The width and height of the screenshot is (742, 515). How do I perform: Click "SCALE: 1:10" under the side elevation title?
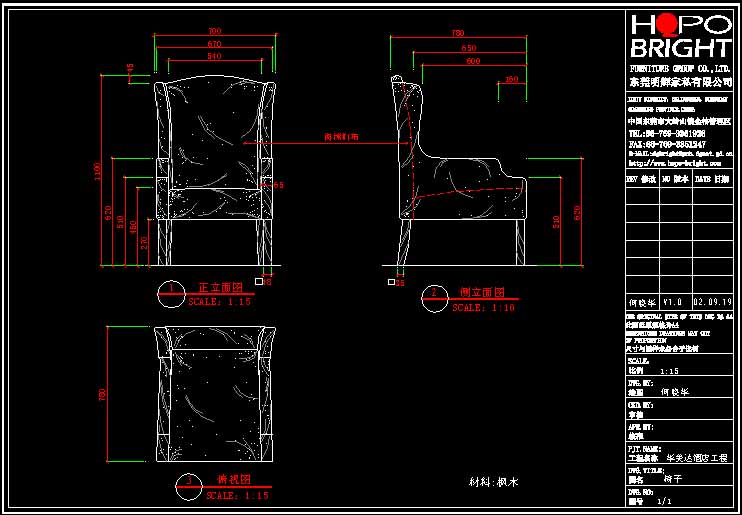pyautogui.click(x=483, y=308)
